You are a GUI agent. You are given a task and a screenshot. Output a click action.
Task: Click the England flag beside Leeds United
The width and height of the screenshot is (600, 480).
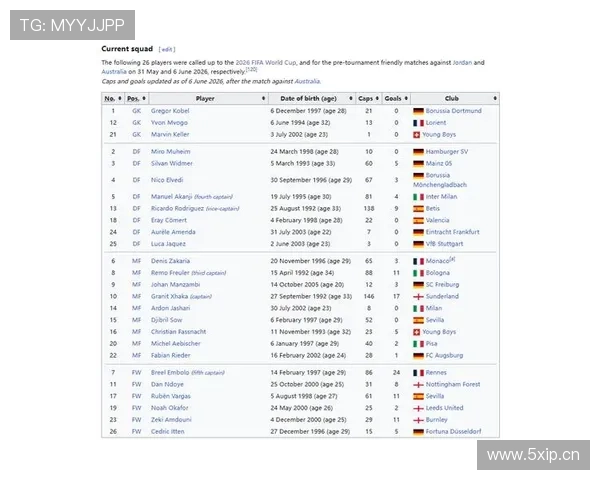418,408
